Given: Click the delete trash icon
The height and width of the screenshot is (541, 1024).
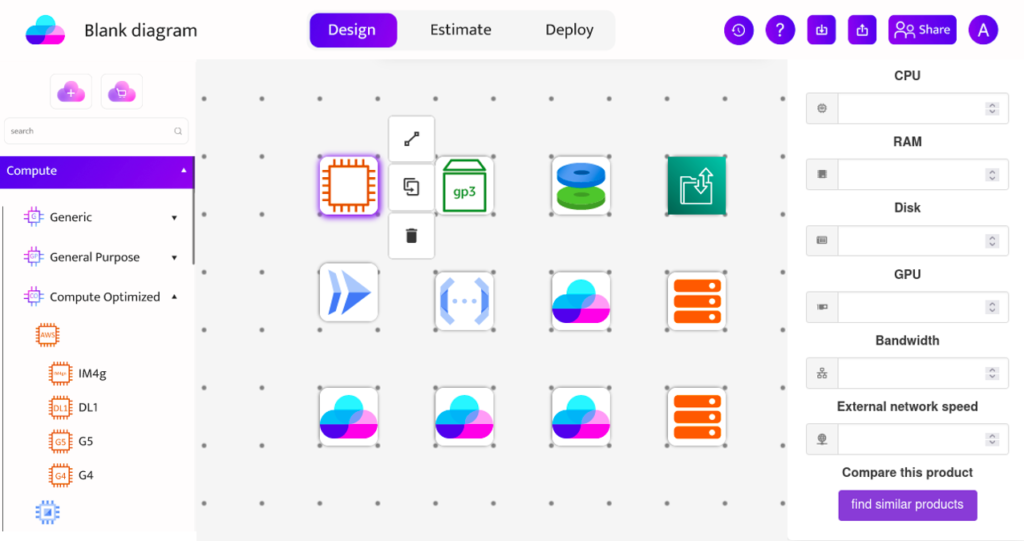Looking at the screenshot, I should (x=411, y=236).
